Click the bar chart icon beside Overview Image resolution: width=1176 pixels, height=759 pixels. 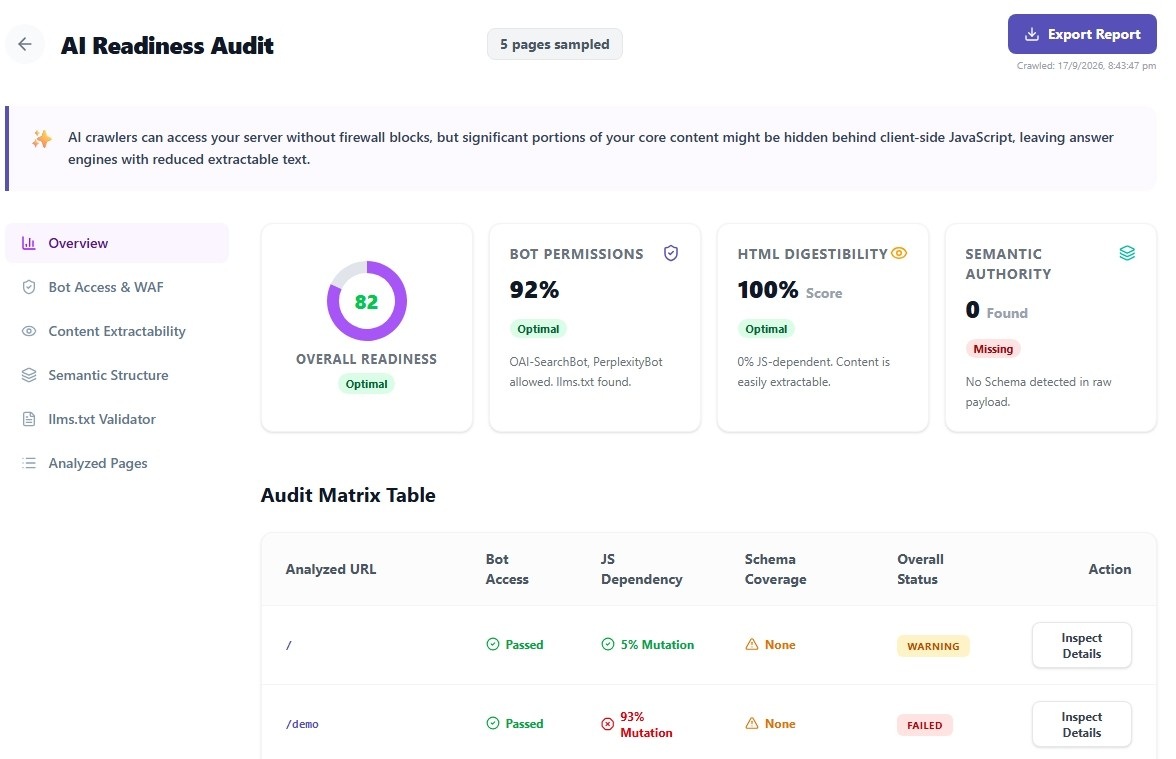point(28,243)
